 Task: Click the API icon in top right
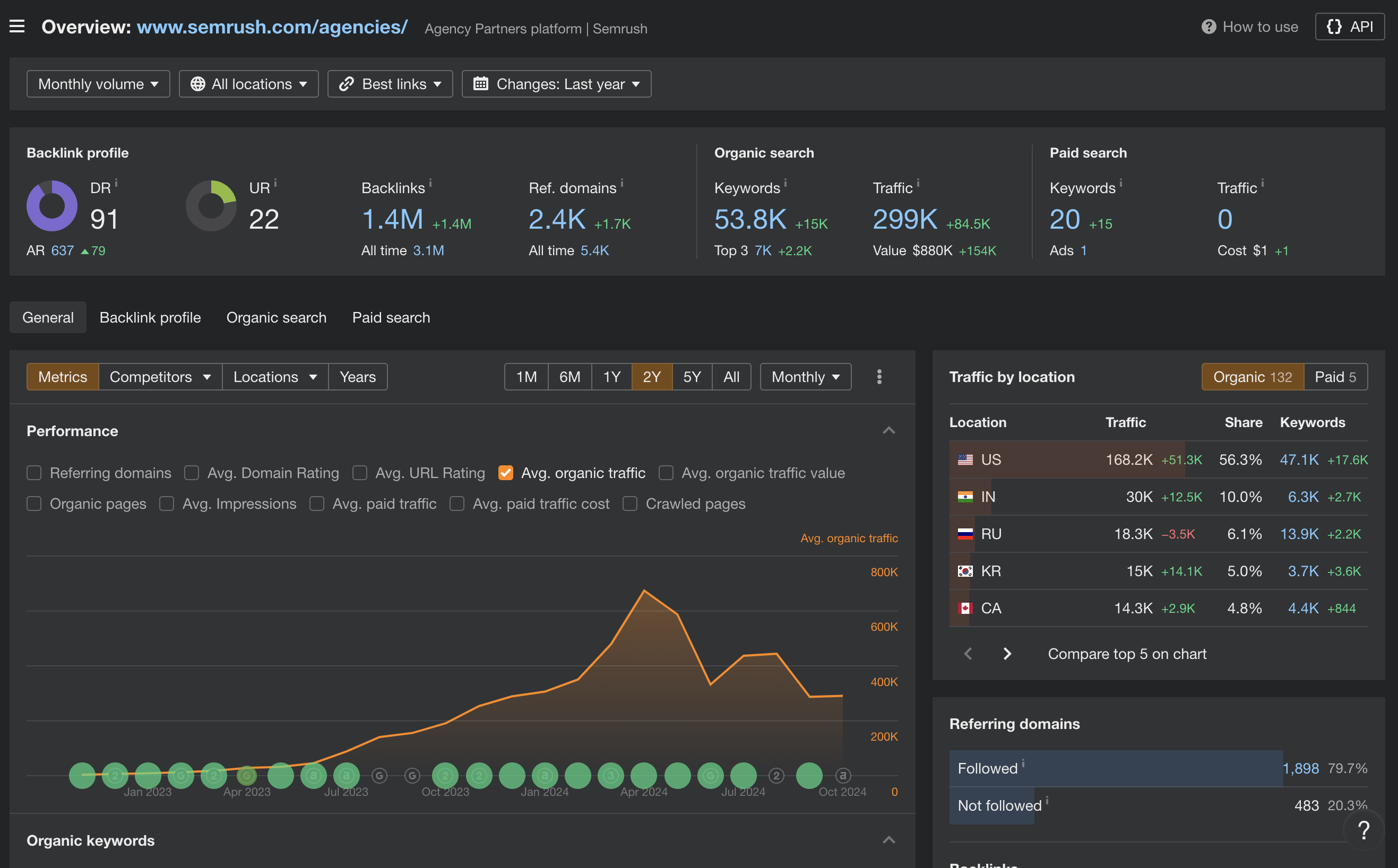[x=1350, y=26]
